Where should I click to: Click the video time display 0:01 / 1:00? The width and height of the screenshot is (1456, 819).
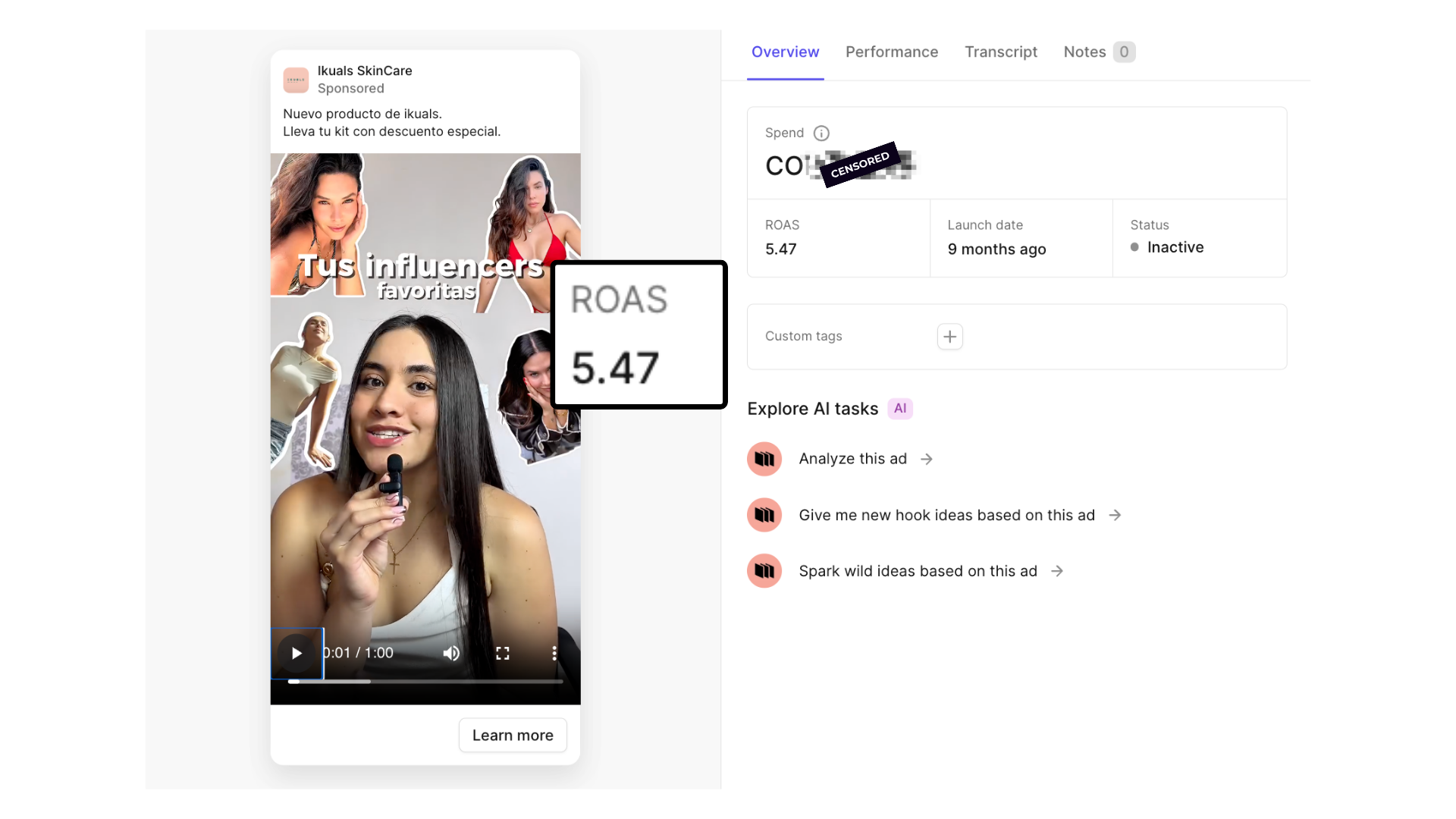coord(358,653)
